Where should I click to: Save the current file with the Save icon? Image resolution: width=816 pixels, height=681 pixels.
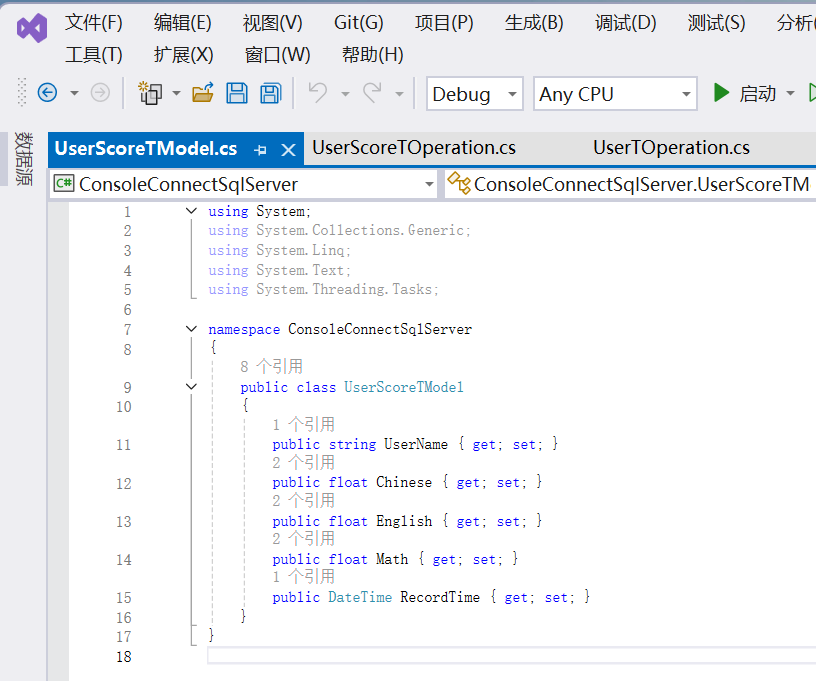(x=235, y=93)
